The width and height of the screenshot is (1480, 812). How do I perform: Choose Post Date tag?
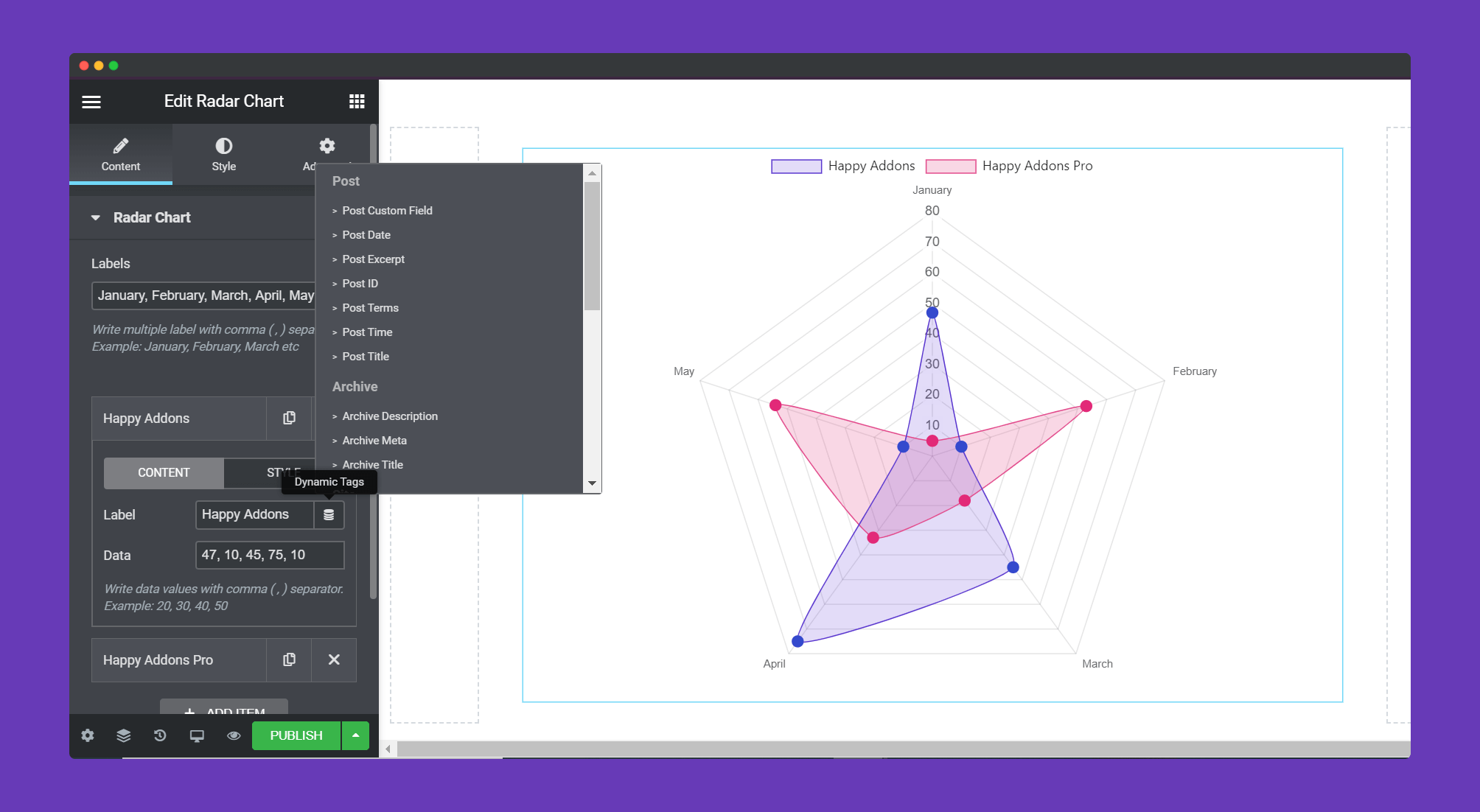click(x=366, y=235)
